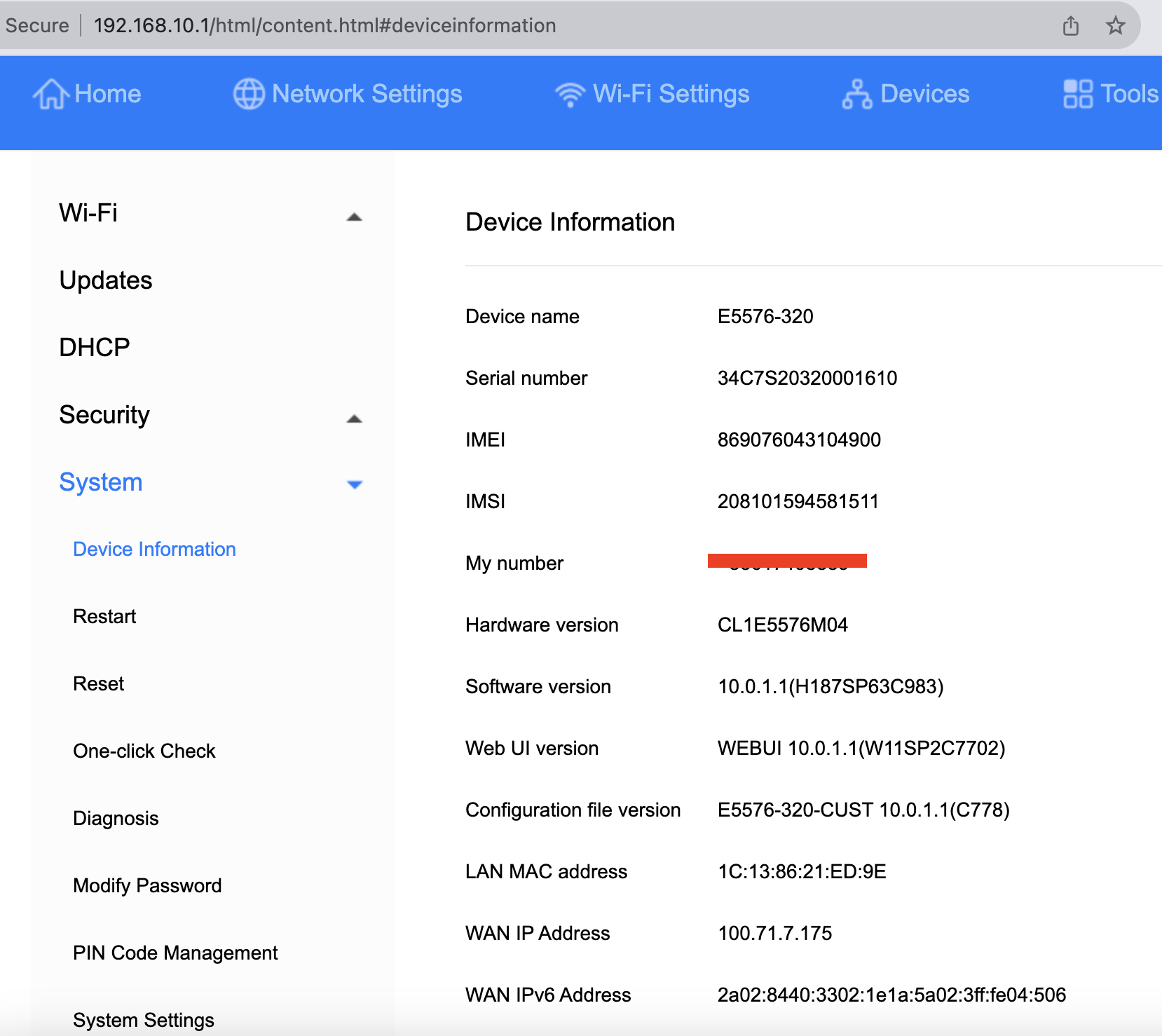Screen dimensions: 1162x1036
Task: Expand the Security sidebar section arrow
Action: tap(354, 419)
